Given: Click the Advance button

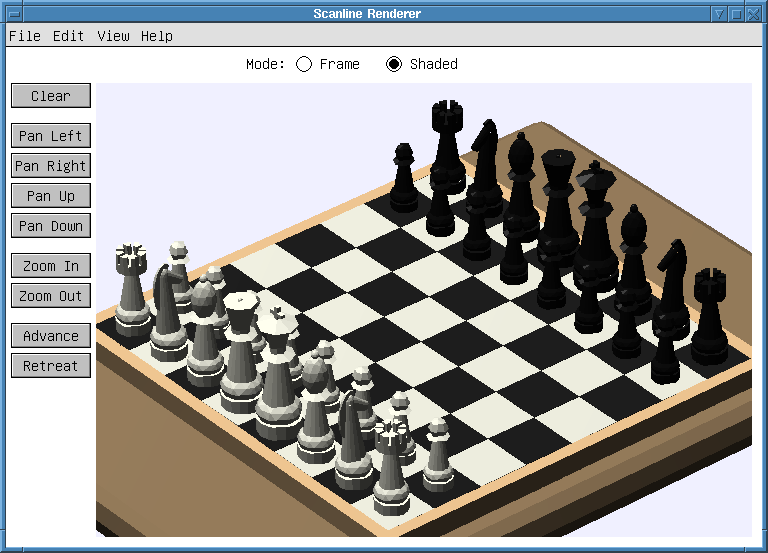Looking at the screenshot, I should pos(51,336).
